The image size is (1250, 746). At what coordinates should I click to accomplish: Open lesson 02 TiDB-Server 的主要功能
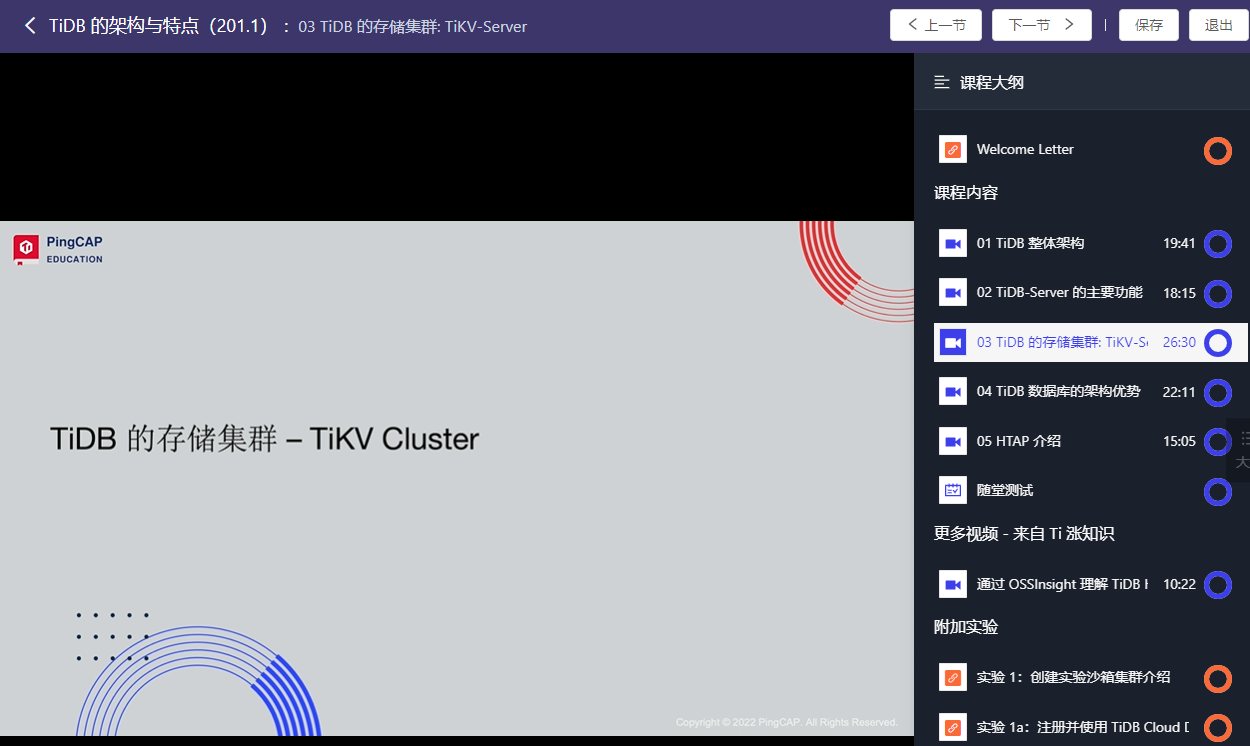coord(1059,292)
